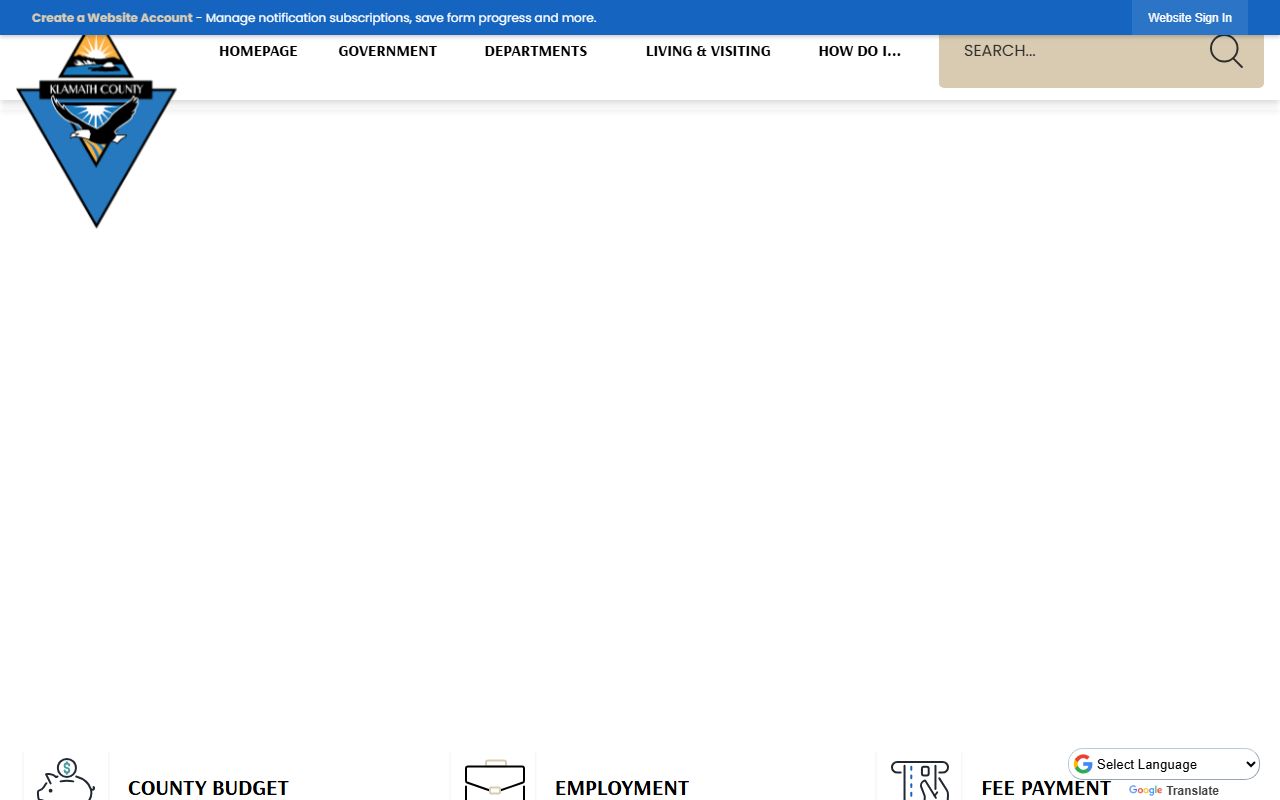This screenshot has width=1280, height=800.
Task: Open the Employment link
Action: [x=622, y=788]
